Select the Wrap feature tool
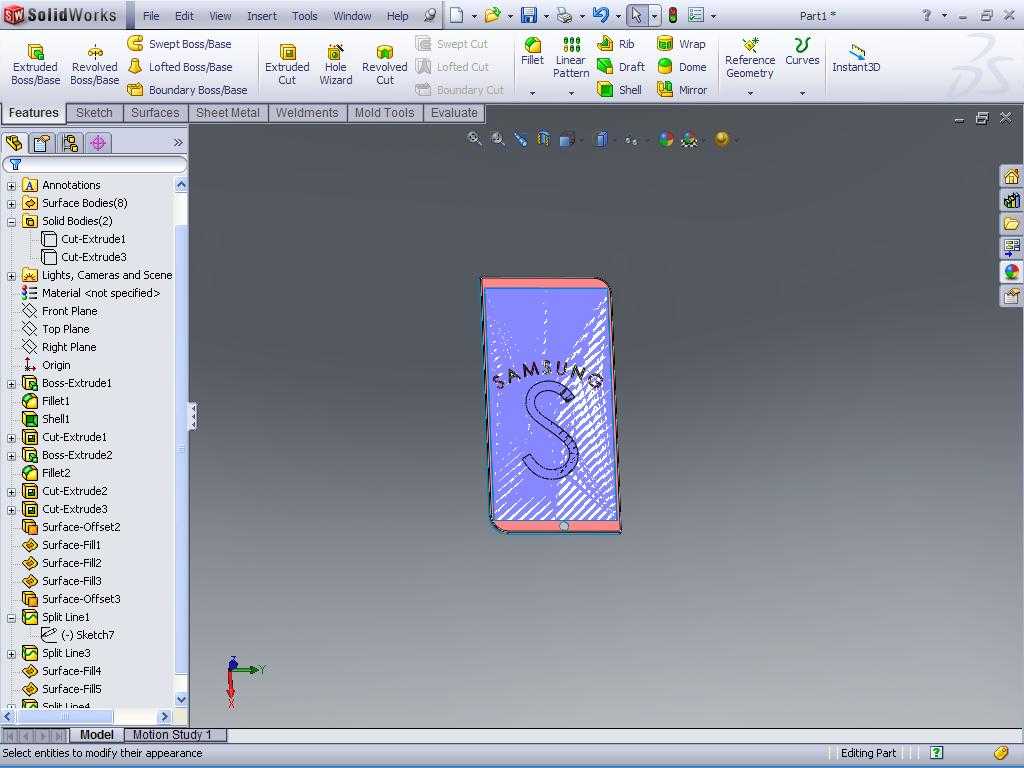The height and width of the screenshot is (768, 1024). pyautogui.click(x=681, y=44)
